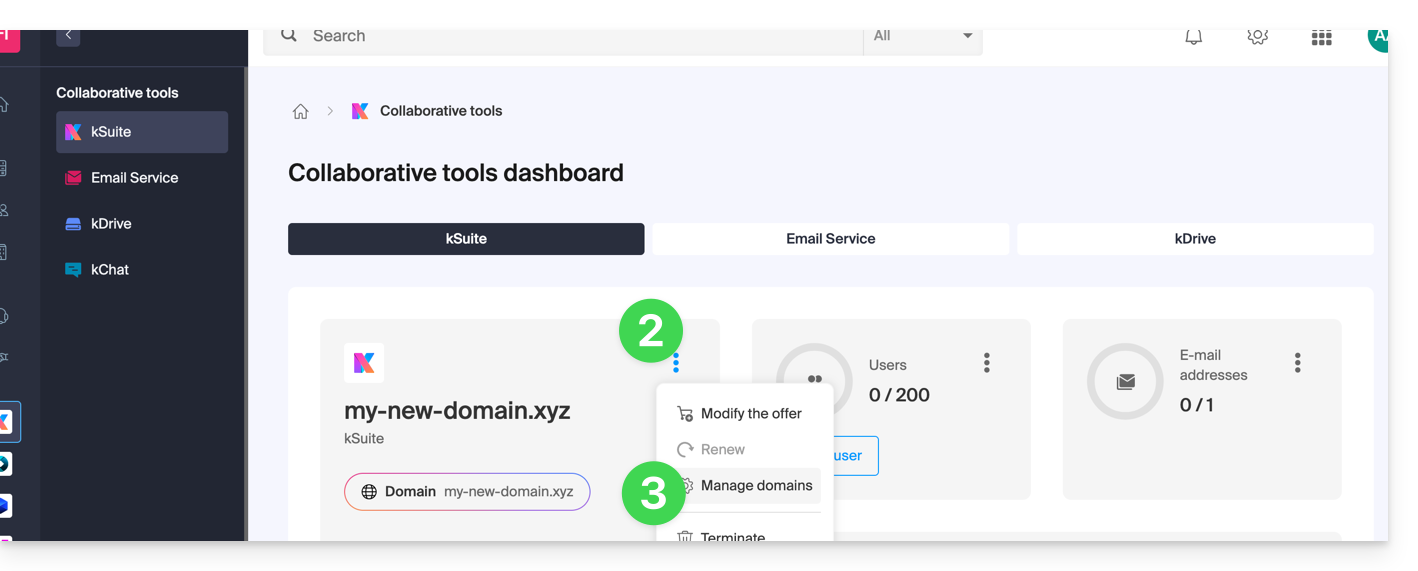Click the Domain my-new-domain.xyz badge
The image size is (1418, 571).
[x=467, y=492]
